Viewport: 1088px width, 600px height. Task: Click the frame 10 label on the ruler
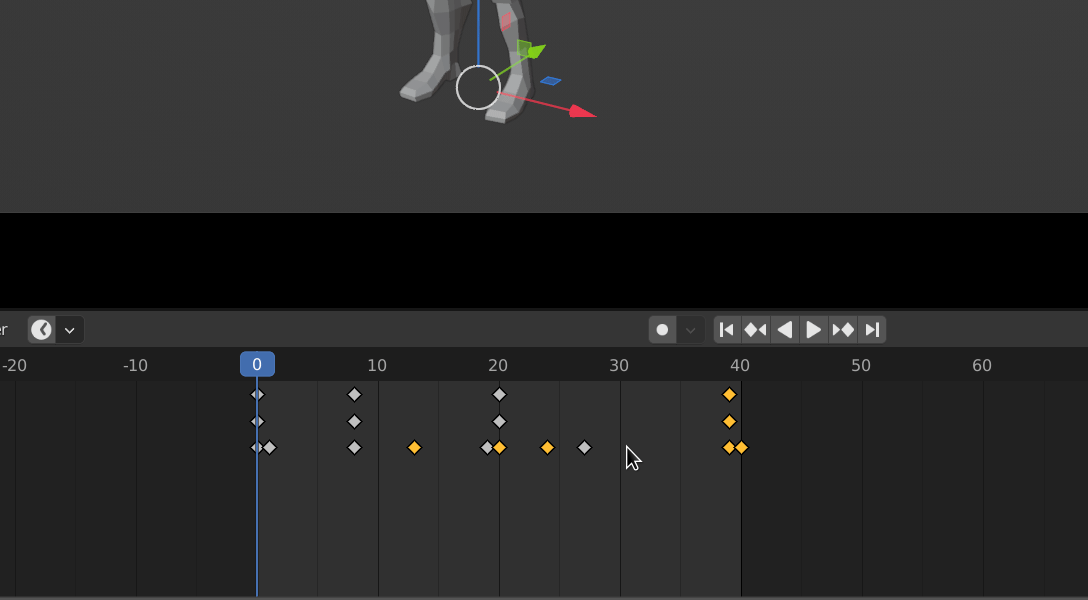coord(377,366)
